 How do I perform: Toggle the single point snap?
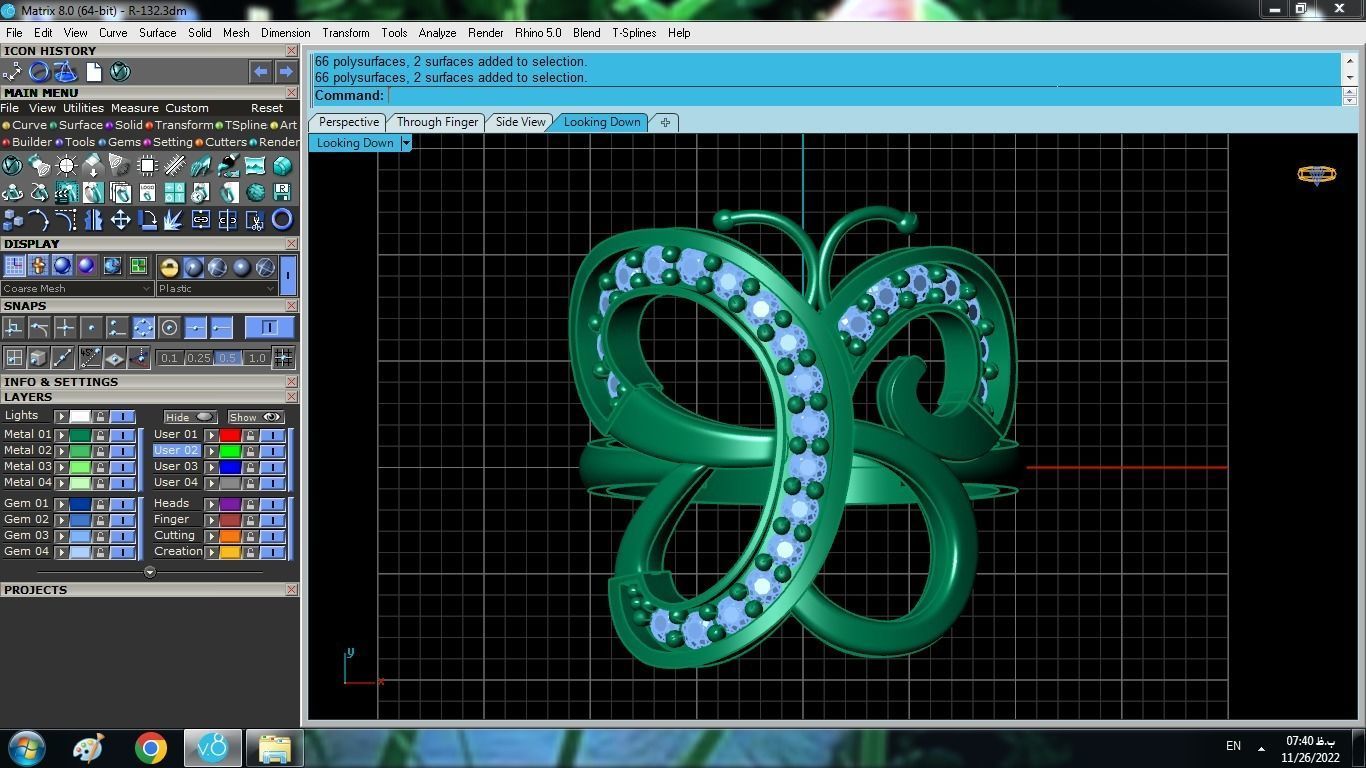(91, 327)
